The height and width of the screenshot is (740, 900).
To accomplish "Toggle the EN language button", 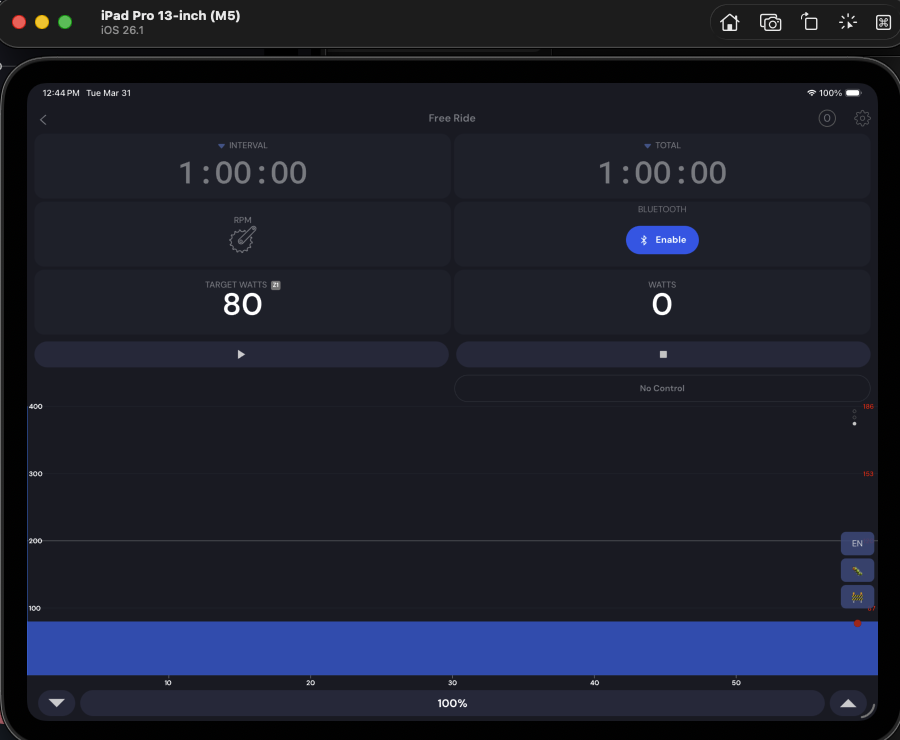I will click(x=857, y=543).
